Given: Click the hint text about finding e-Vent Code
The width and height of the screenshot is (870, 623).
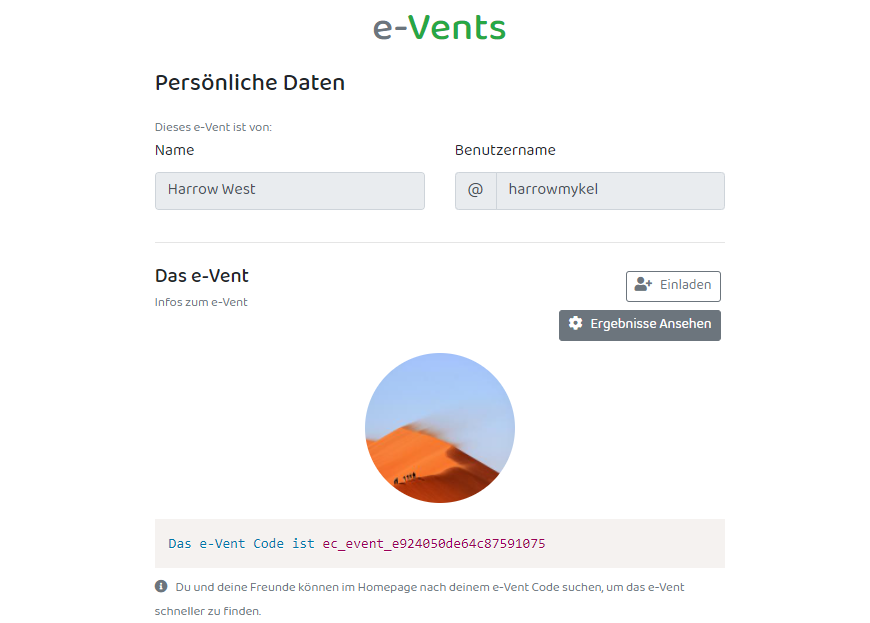Looking at the screenshot, I should tap(419, 599).
